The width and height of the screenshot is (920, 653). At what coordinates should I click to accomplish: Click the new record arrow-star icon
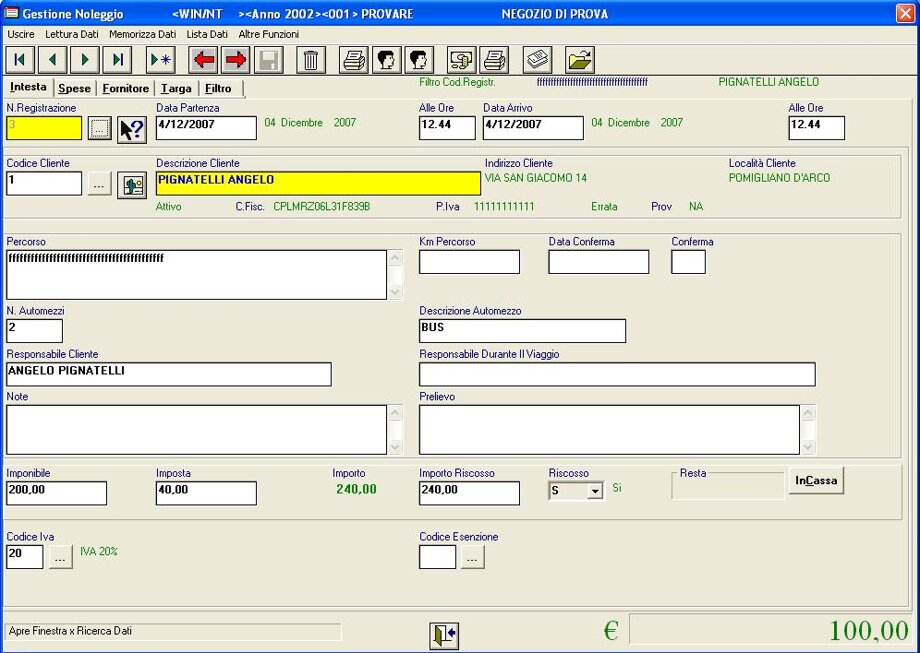(x=161, y=60)
